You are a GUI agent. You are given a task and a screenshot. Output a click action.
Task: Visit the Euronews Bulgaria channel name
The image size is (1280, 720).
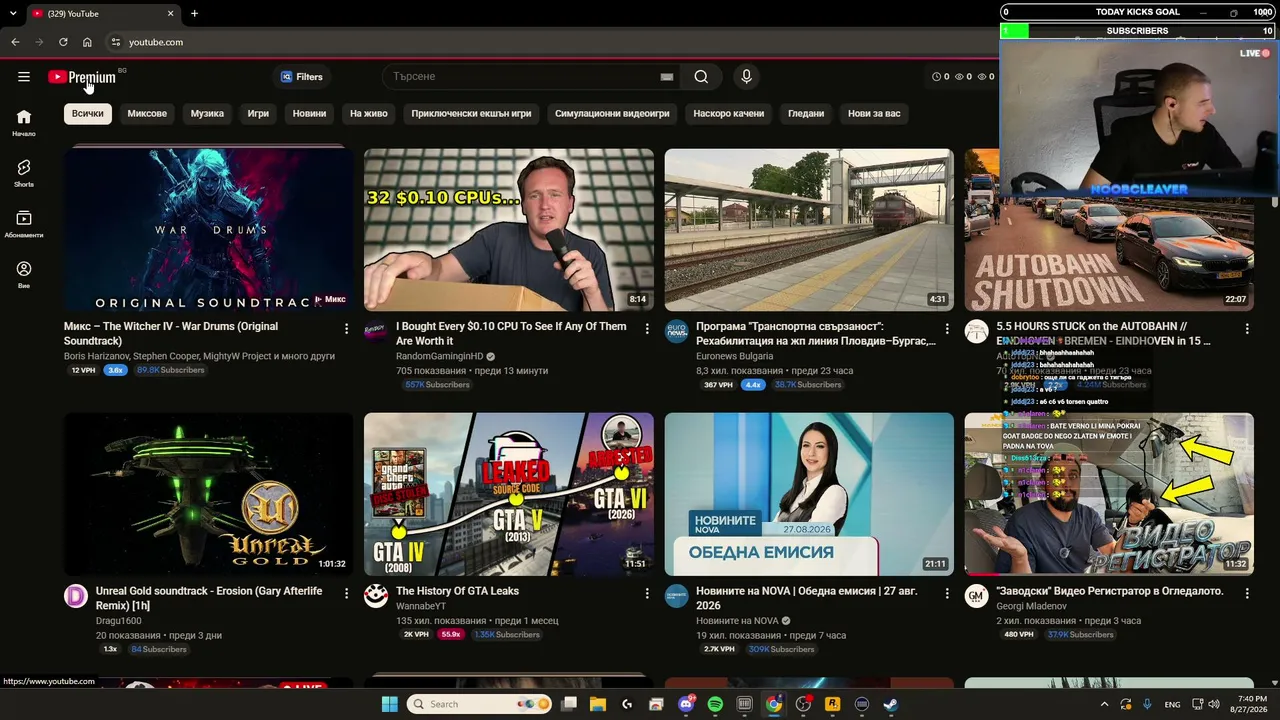pyautogui.click(x=734, y=356)
